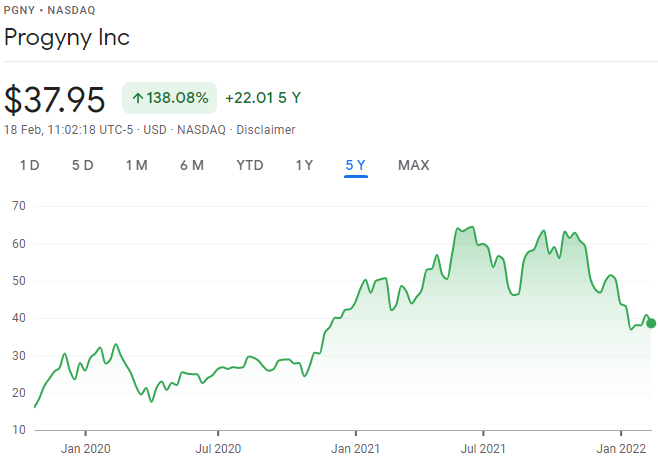Image resolution: width=658 pixels, height=457 pixels.
Task: Choose the 1 Y range tab
Action: (x=304, y=165)
